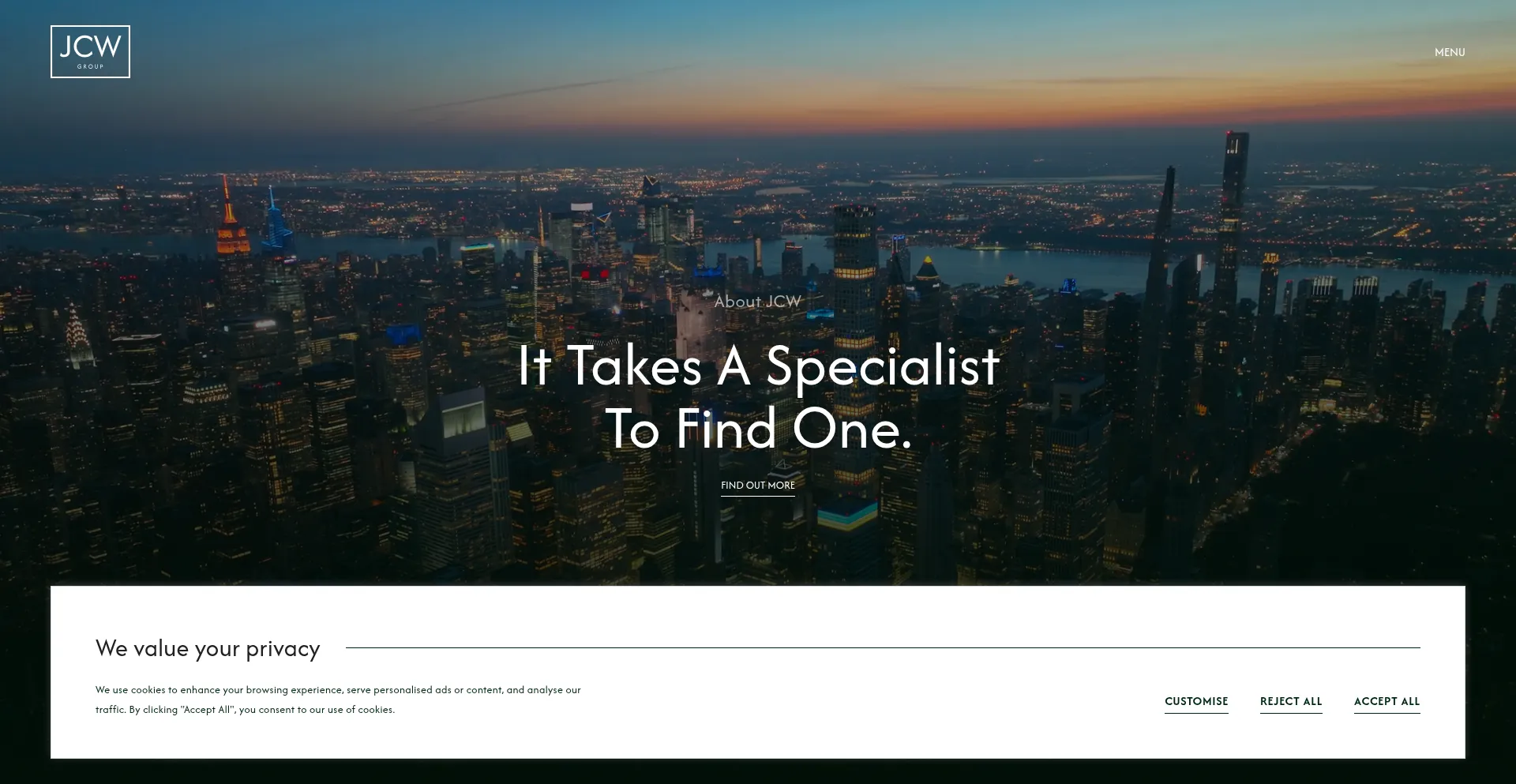Reject all cookies

pos(1290,701)
